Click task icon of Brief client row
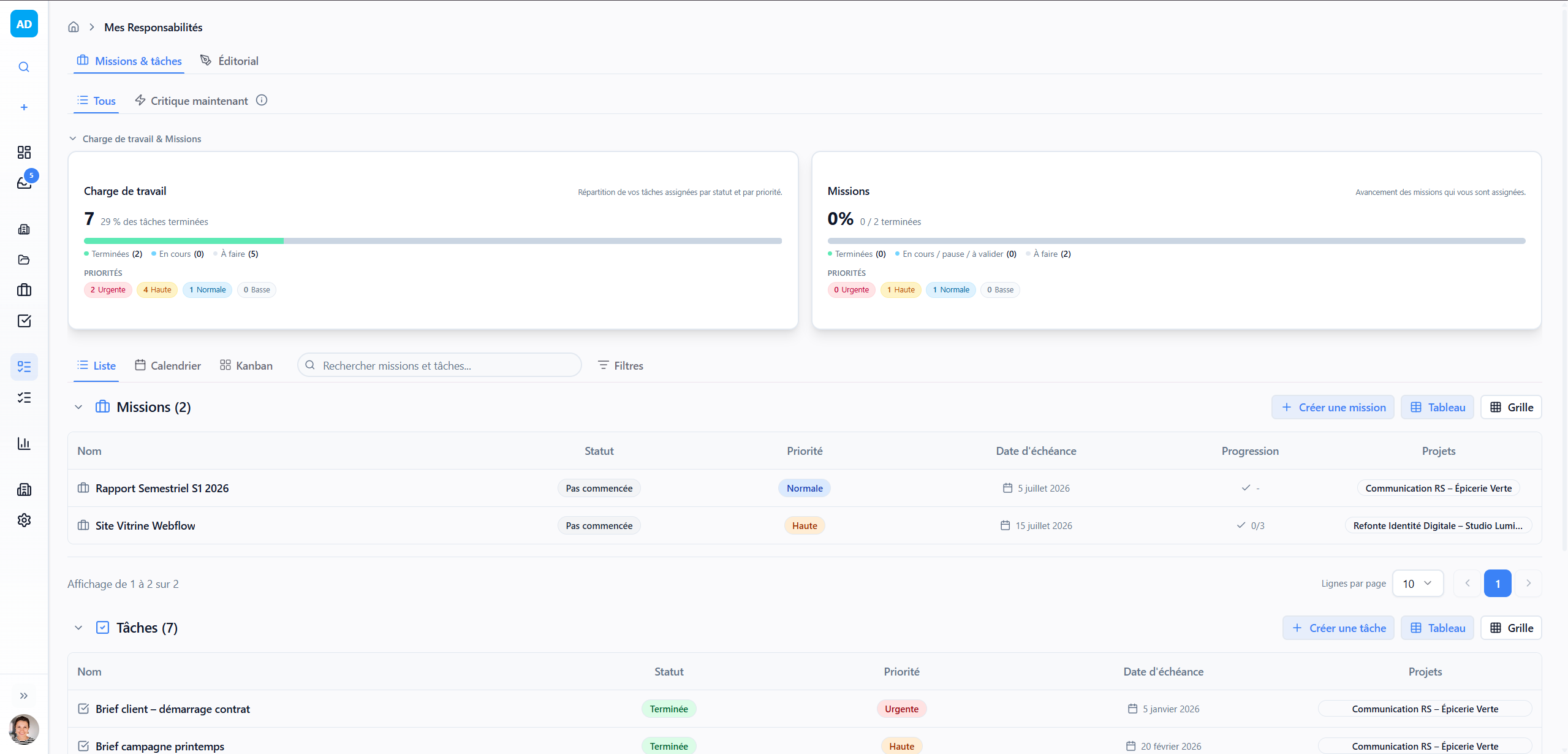1568x754 pixels. click(x=83, y=709)
